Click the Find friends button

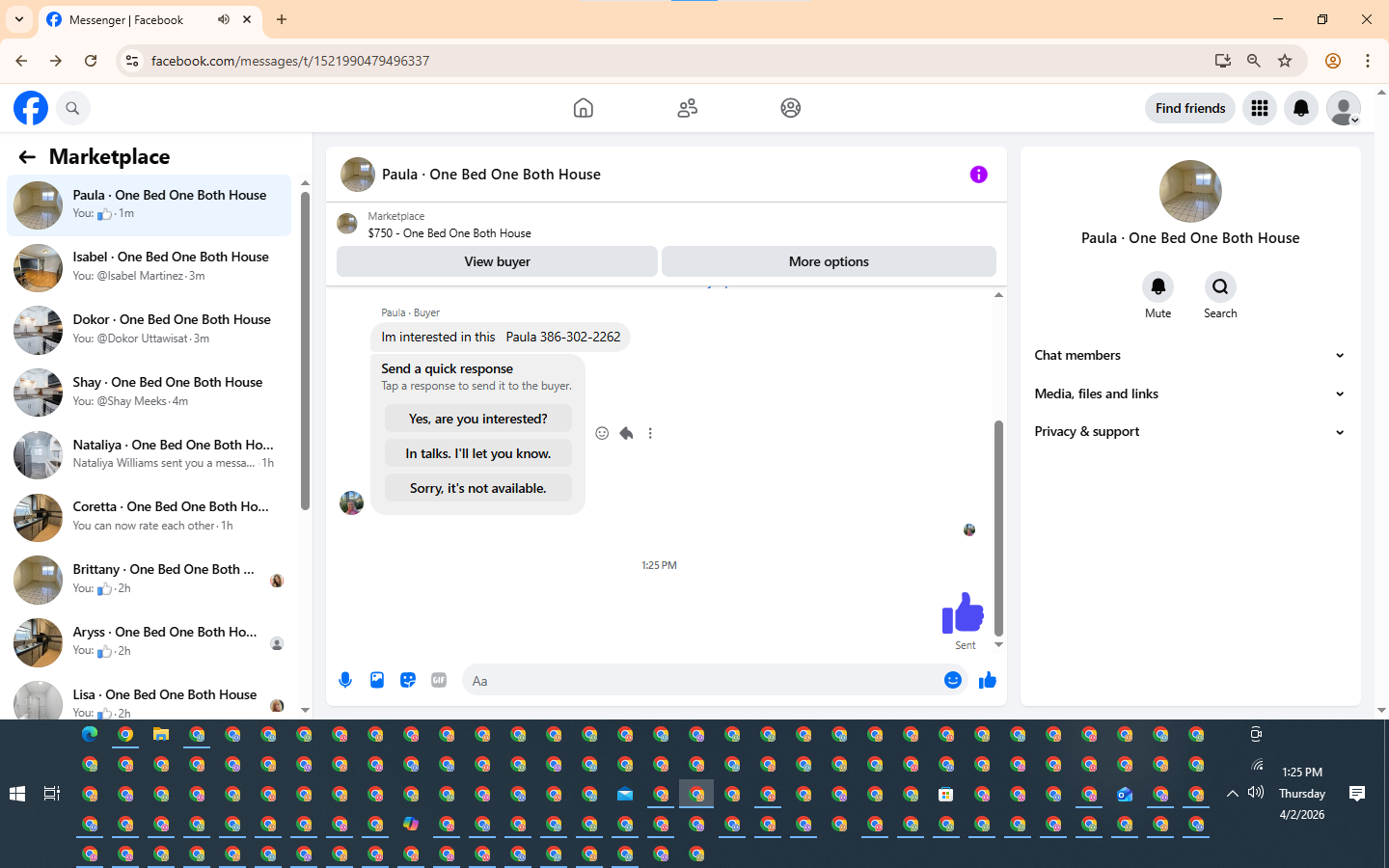tap(1190, 108)
